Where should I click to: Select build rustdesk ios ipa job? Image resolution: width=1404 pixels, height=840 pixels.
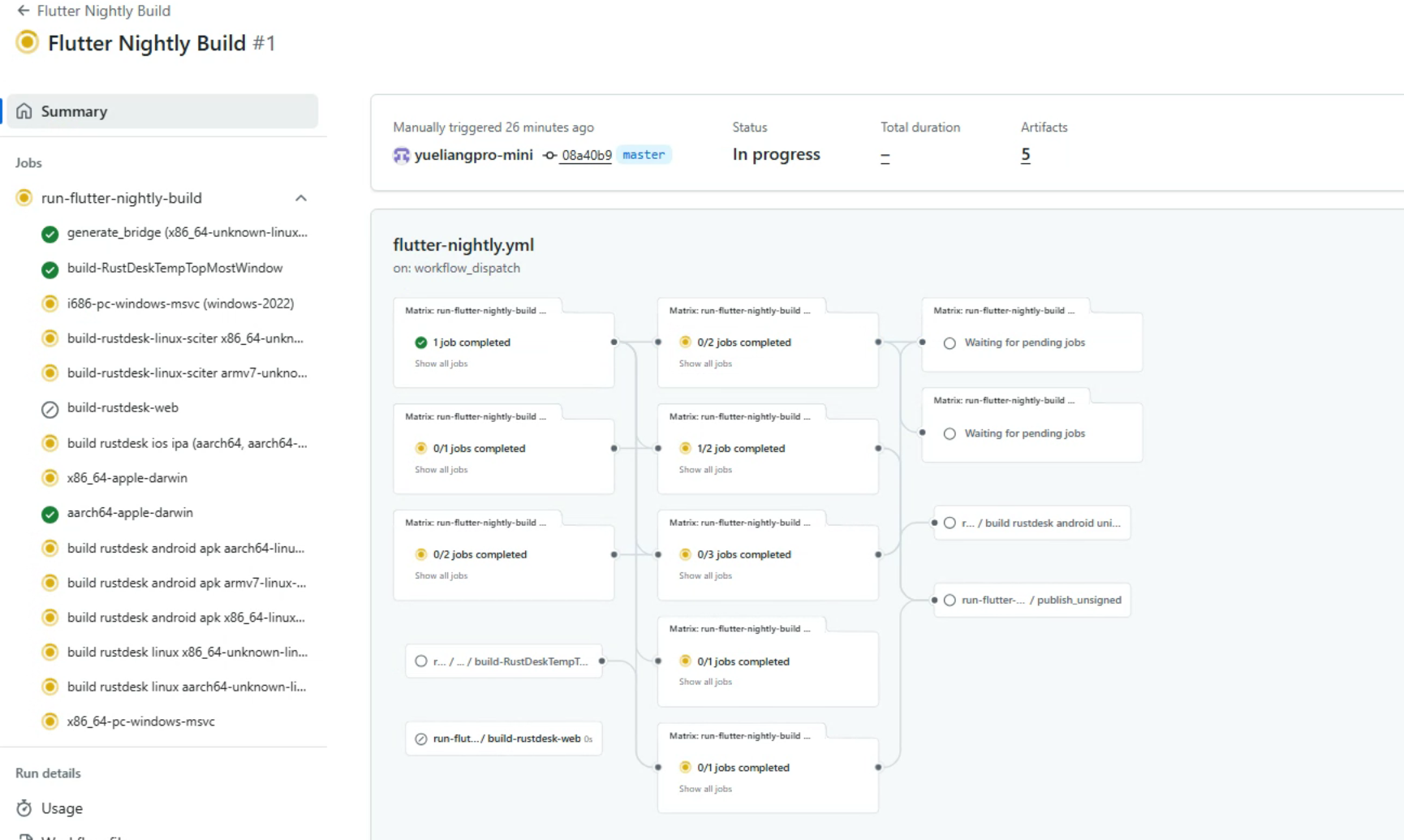coord(187,443)
